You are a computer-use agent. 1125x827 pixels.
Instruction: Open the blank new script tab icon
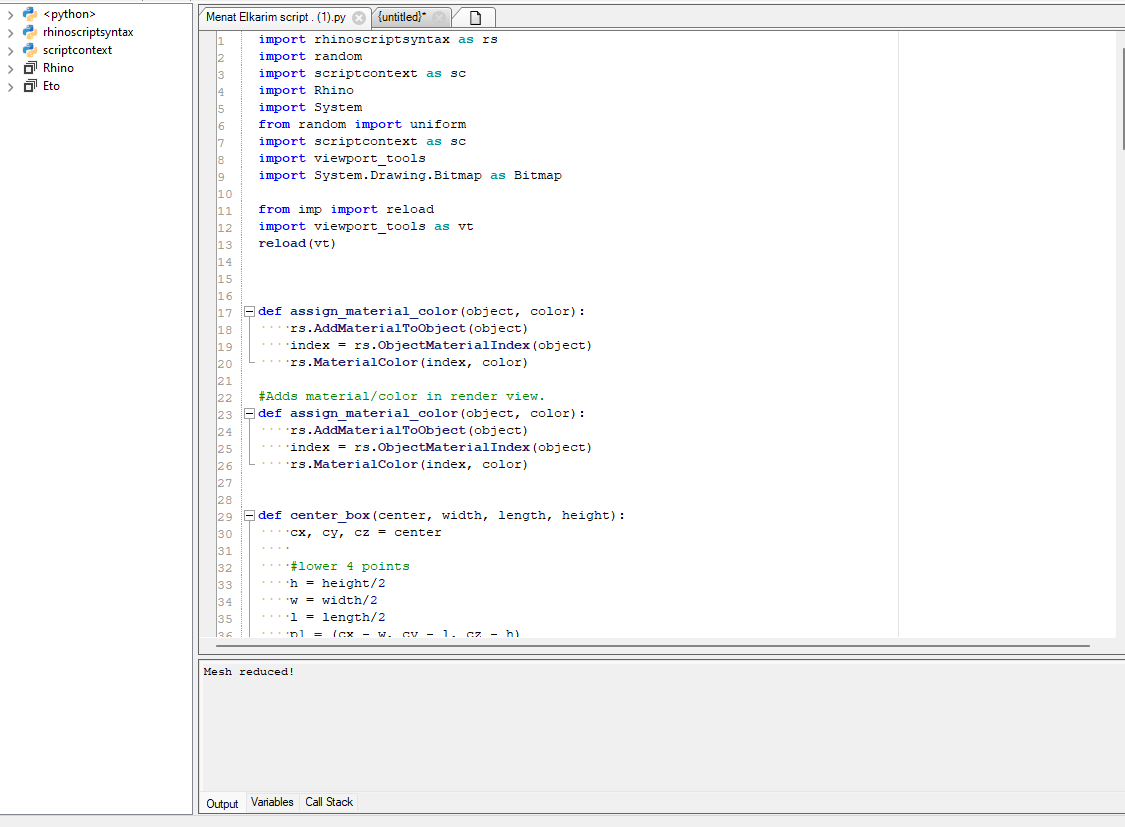point(474,17)
